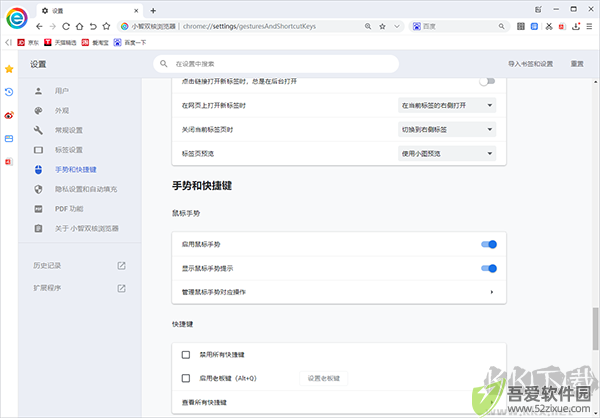Click the restore closed tab arrow icon
Image resolution: width=600 pixels, height=418 pixels.
click(x=93, y=26)
